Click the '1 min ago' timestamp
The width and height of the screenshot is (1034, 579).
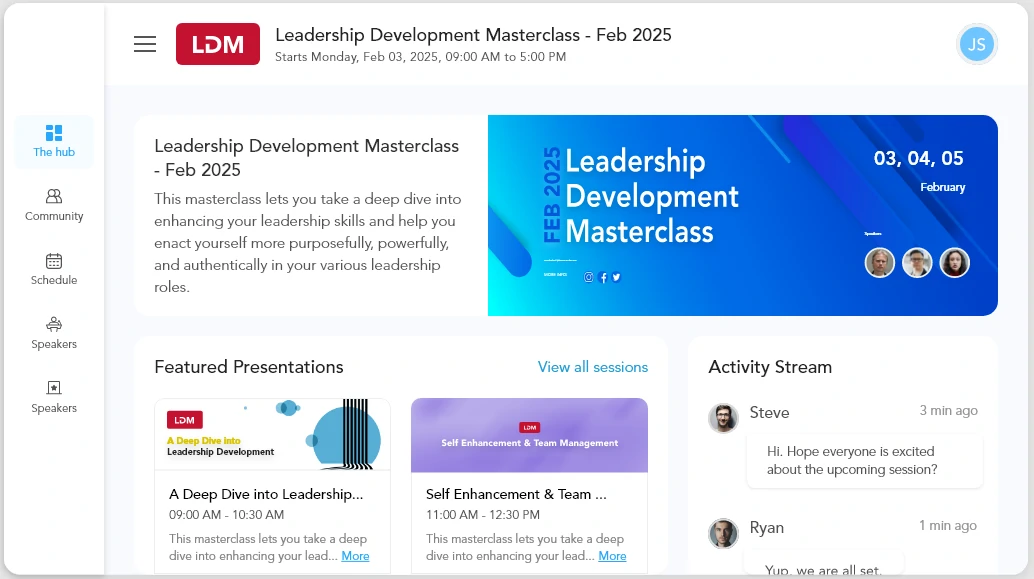(x=948, y=526)
